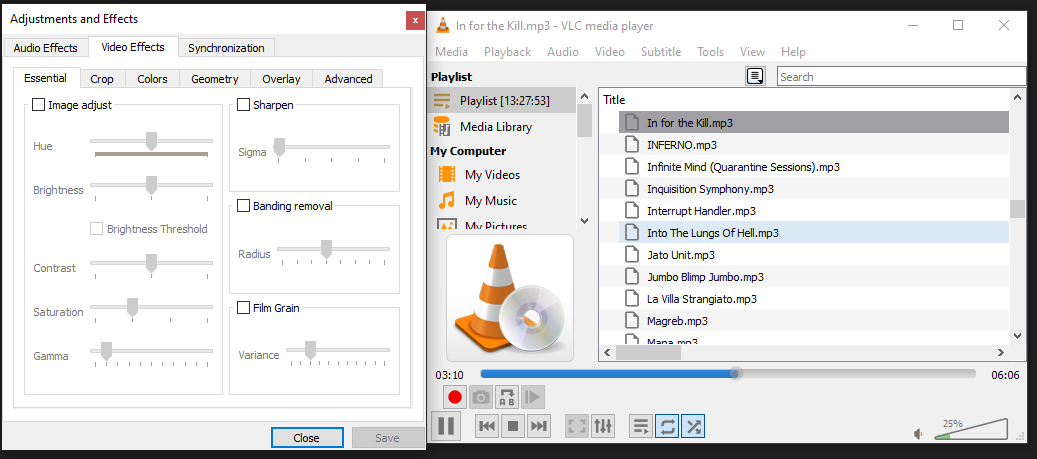Image resolution: width=1037 pixels, height=459 pixels.
Task: Click file icon of Jato Unit.mp3
Action: [x=632, y=255]
